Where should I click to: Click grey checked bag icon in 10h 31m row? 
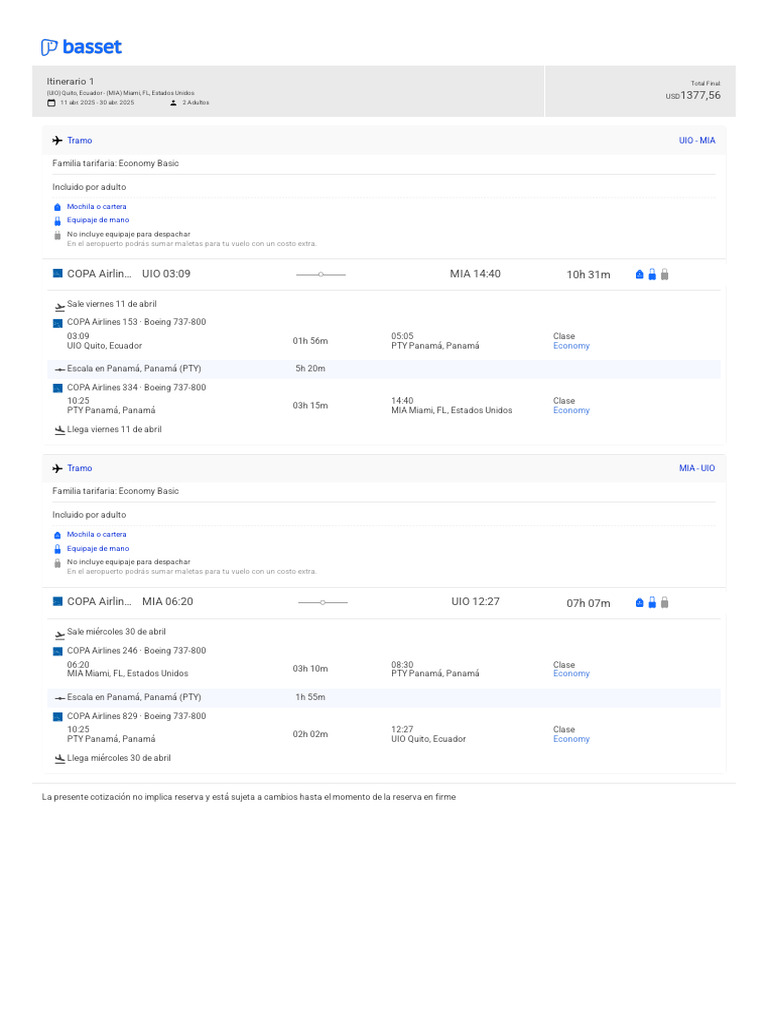[665, 274]
